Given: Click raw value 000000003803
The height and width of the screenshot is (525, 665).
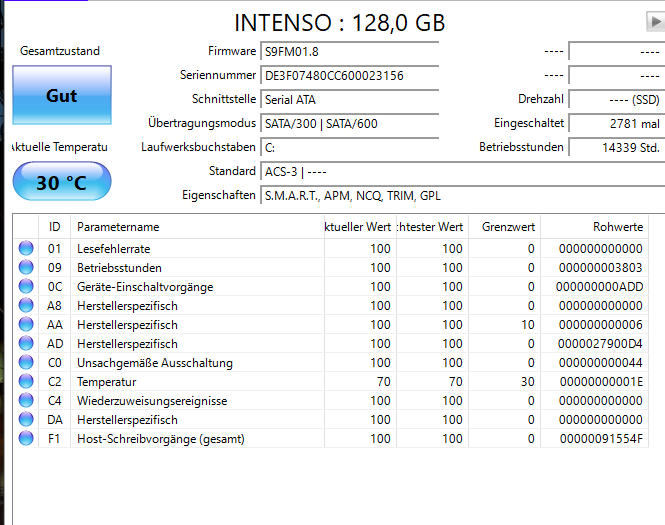Looking at the screenshot, I should 601,268.
